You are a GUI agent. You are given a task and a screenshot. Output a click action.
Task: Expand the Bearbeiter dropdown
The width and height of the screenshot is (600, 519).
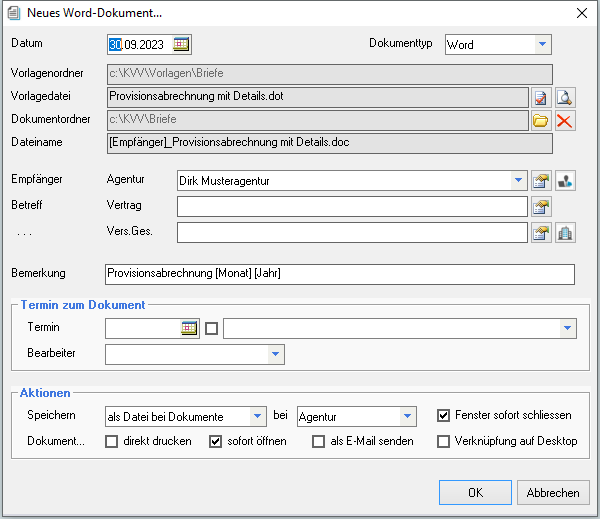(x=274, y=354)
